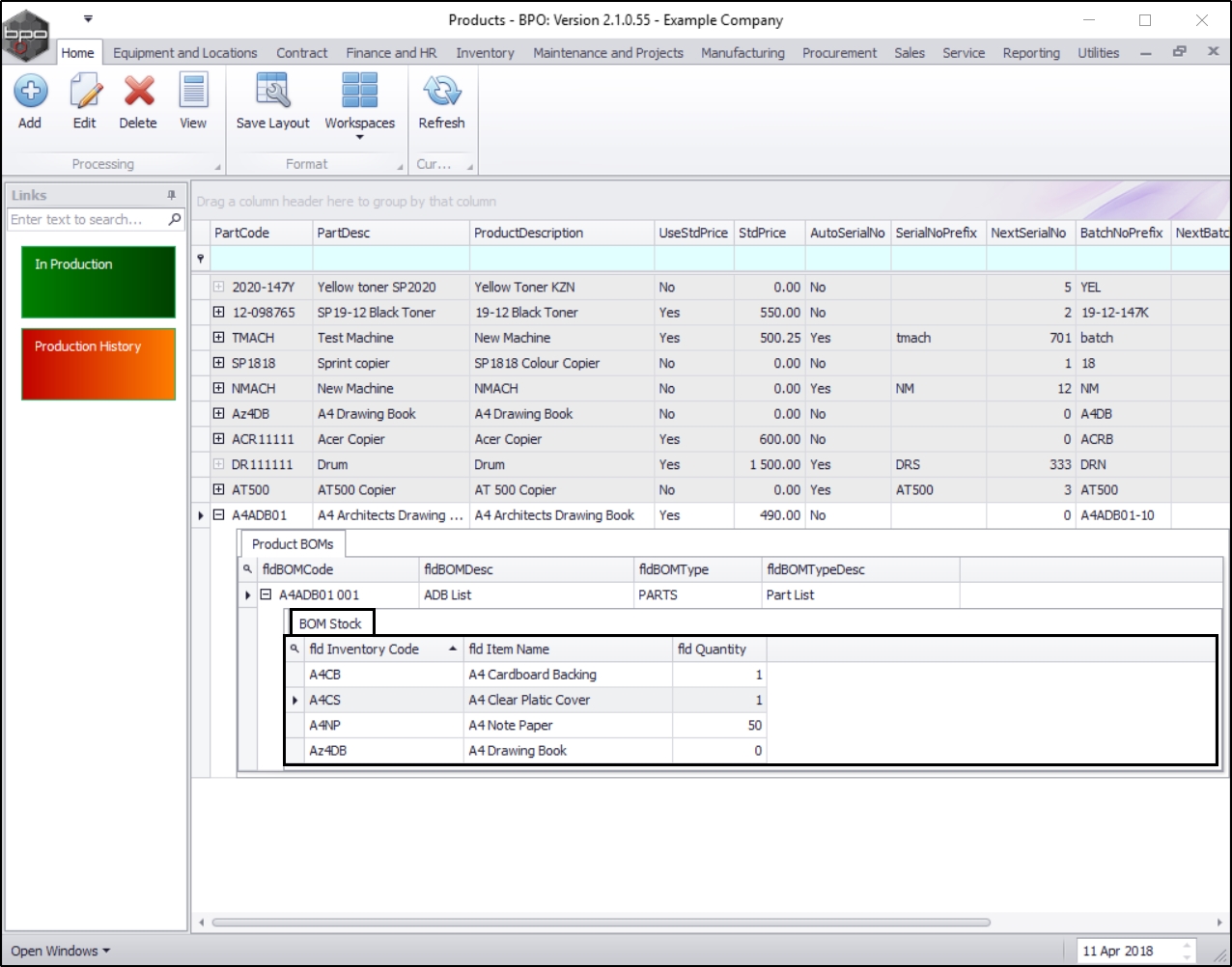The height and width of the screenshot is (967, 1232).
Task: Expand the TMACH product row
Action: 219,338
